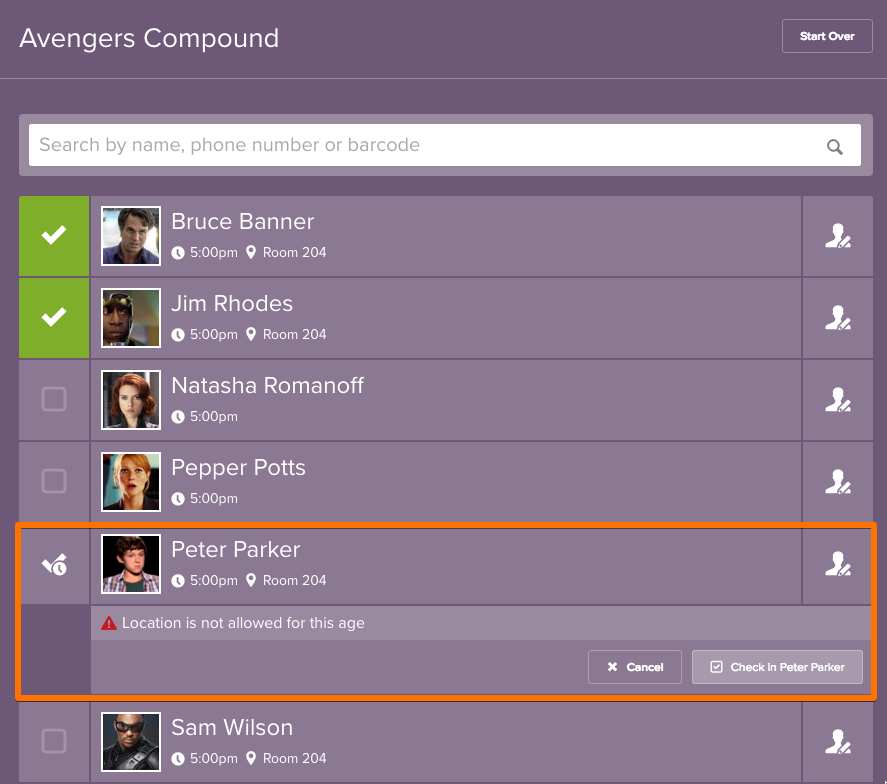The image size is (887, 784).
Task: Check the box for Natasha Romanoff
Action: pyautogui.click(x=54, y=400)
